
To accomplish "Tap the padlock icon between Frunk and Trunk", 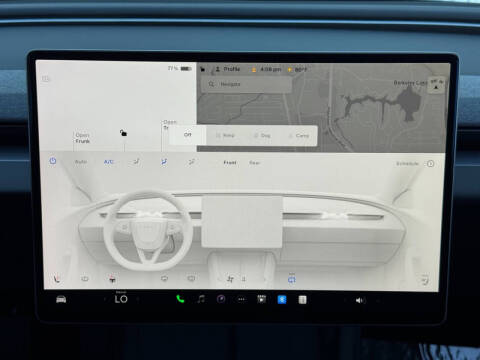I will click(123, 133).
